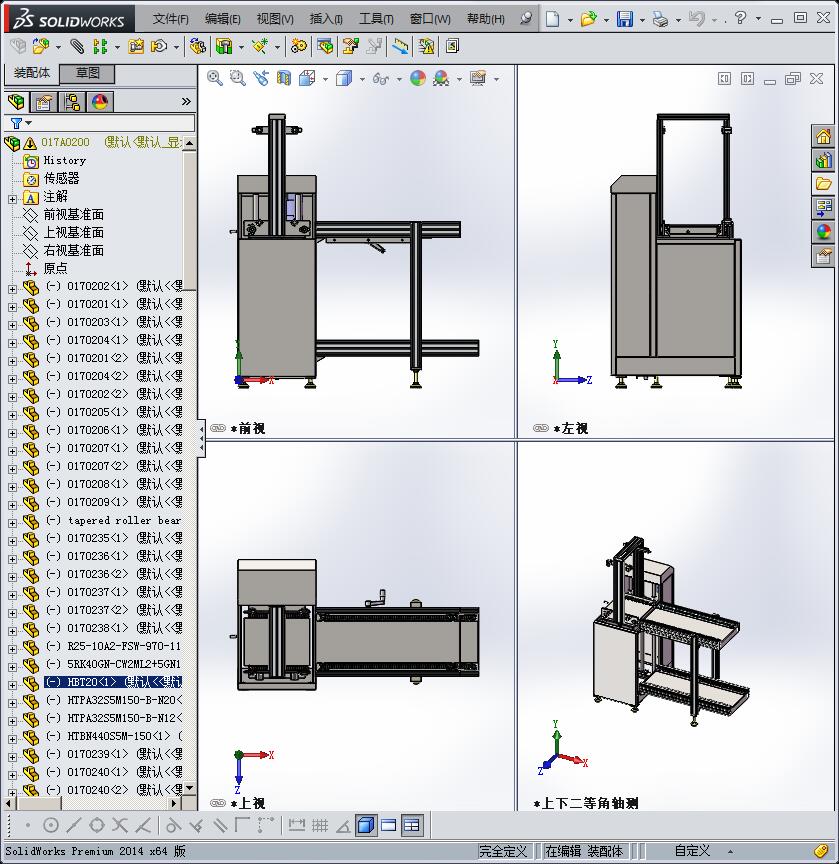Click the Help question mark icon

[740, 18]
